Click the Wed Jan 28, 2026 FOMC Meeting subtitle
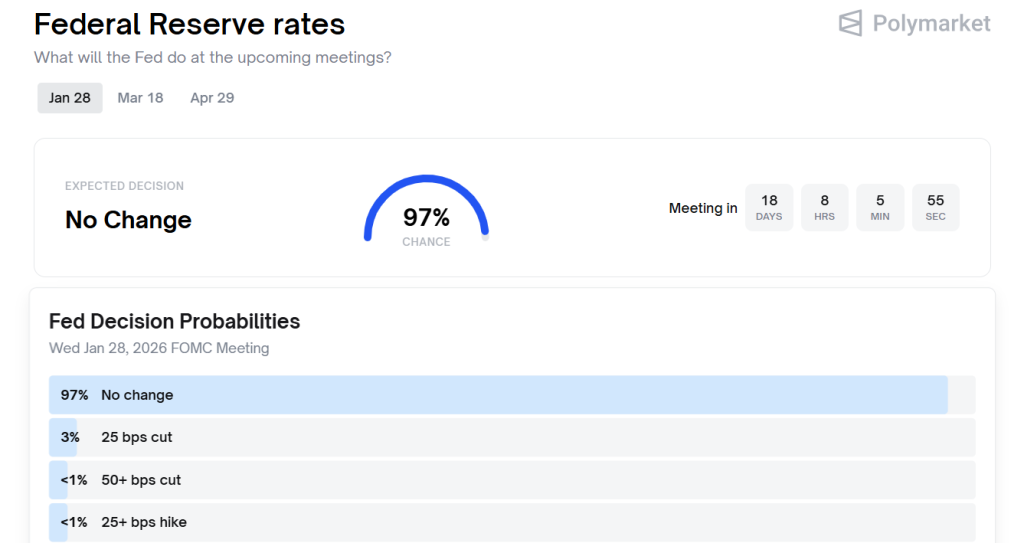This screenshot has height=543, width=1024. click(159, 348)
